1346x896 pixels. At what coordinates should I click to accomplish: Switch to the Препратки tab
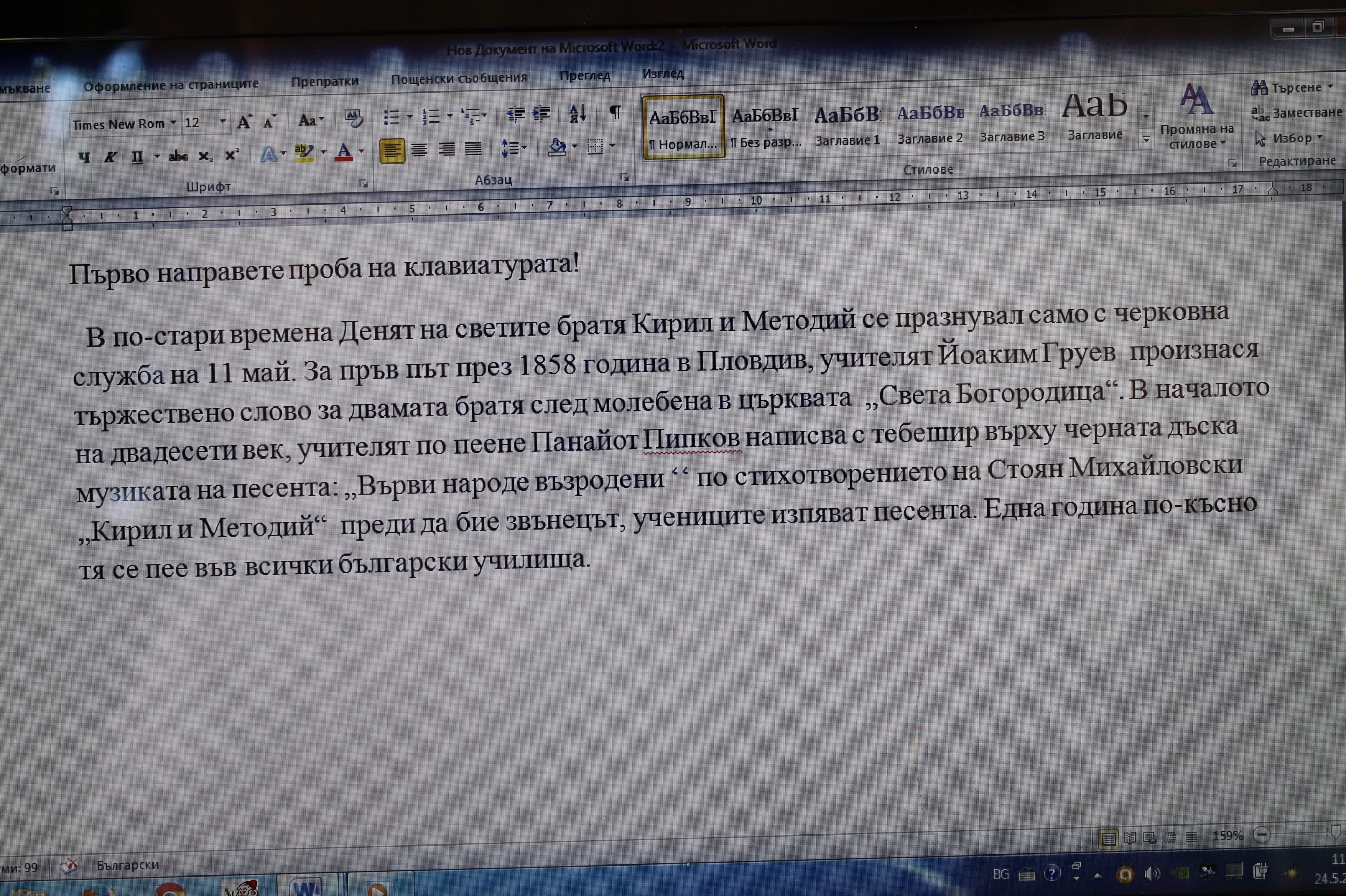click(324, 82)
